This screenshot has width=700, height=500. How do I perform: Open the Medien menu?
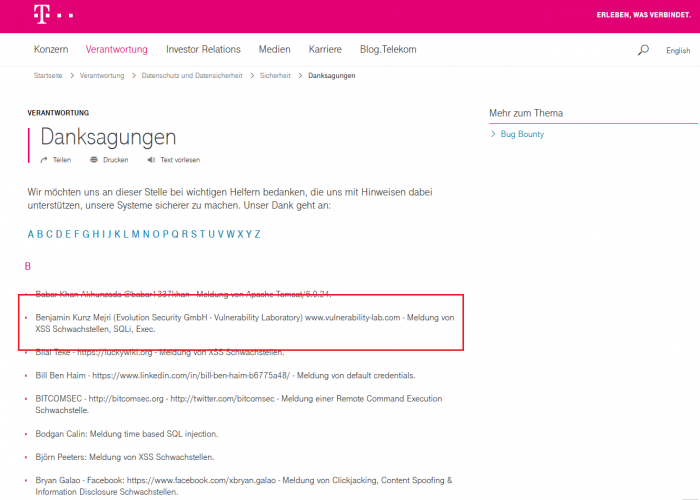275,50
